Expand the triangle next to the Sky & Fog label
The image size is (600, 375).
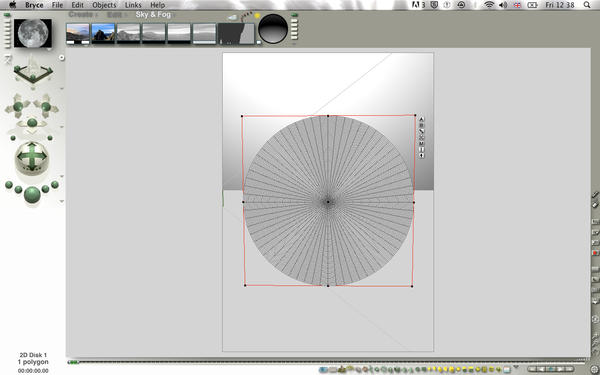(x=173, y=15)
